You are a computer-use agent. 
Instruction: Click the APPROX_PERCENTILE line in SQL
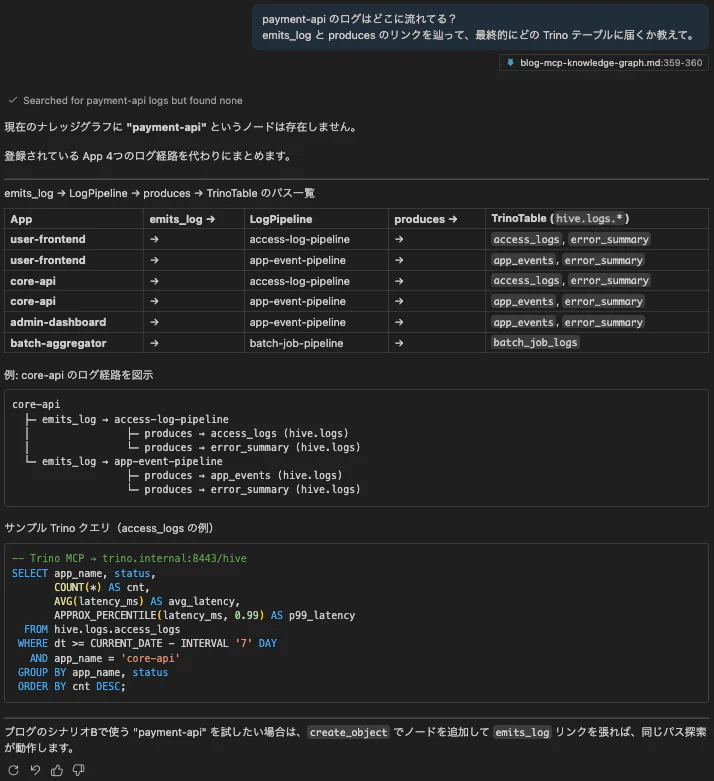click(204, 615)
